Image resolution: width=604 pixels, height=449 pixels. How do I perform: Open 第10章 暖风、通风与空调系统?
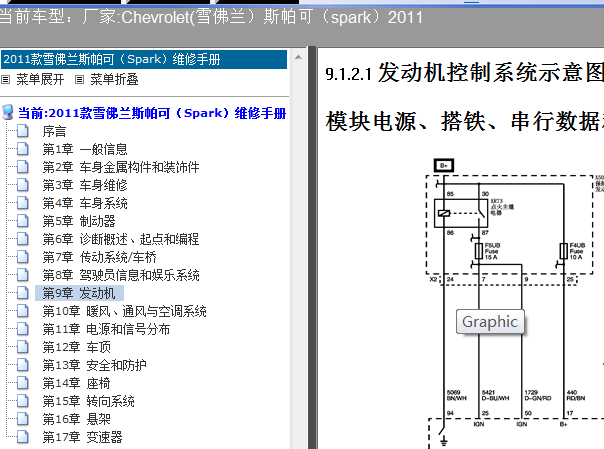tap(124, 311)
